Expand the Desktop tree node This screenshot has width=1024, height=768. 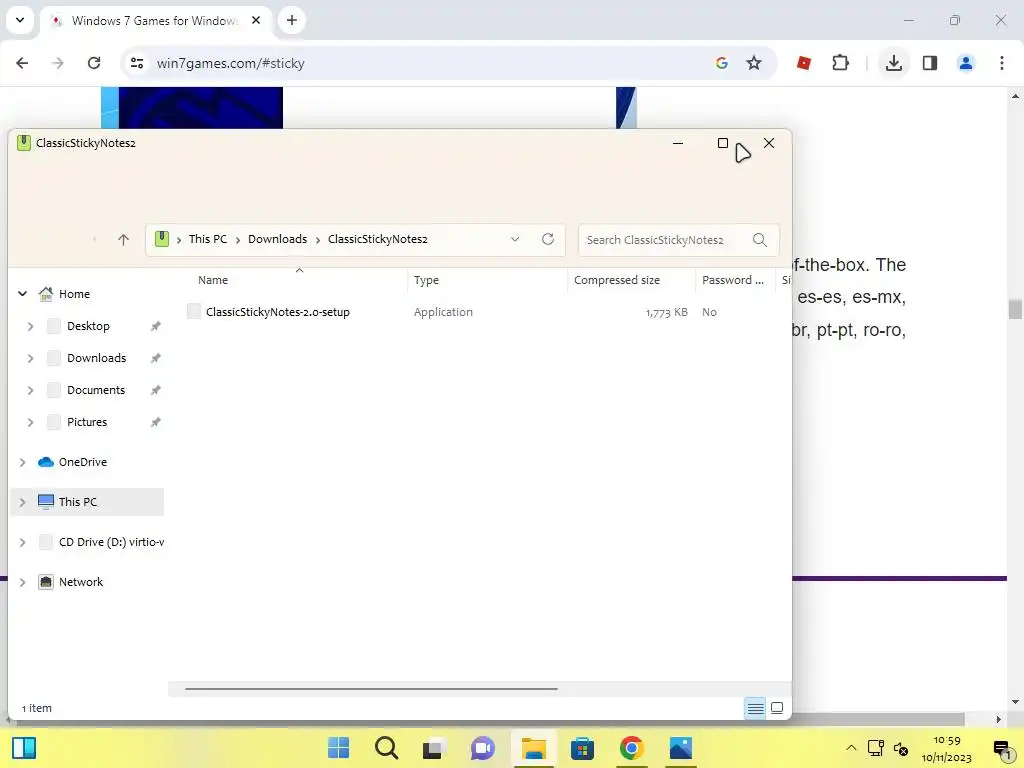tap(30, 326)
